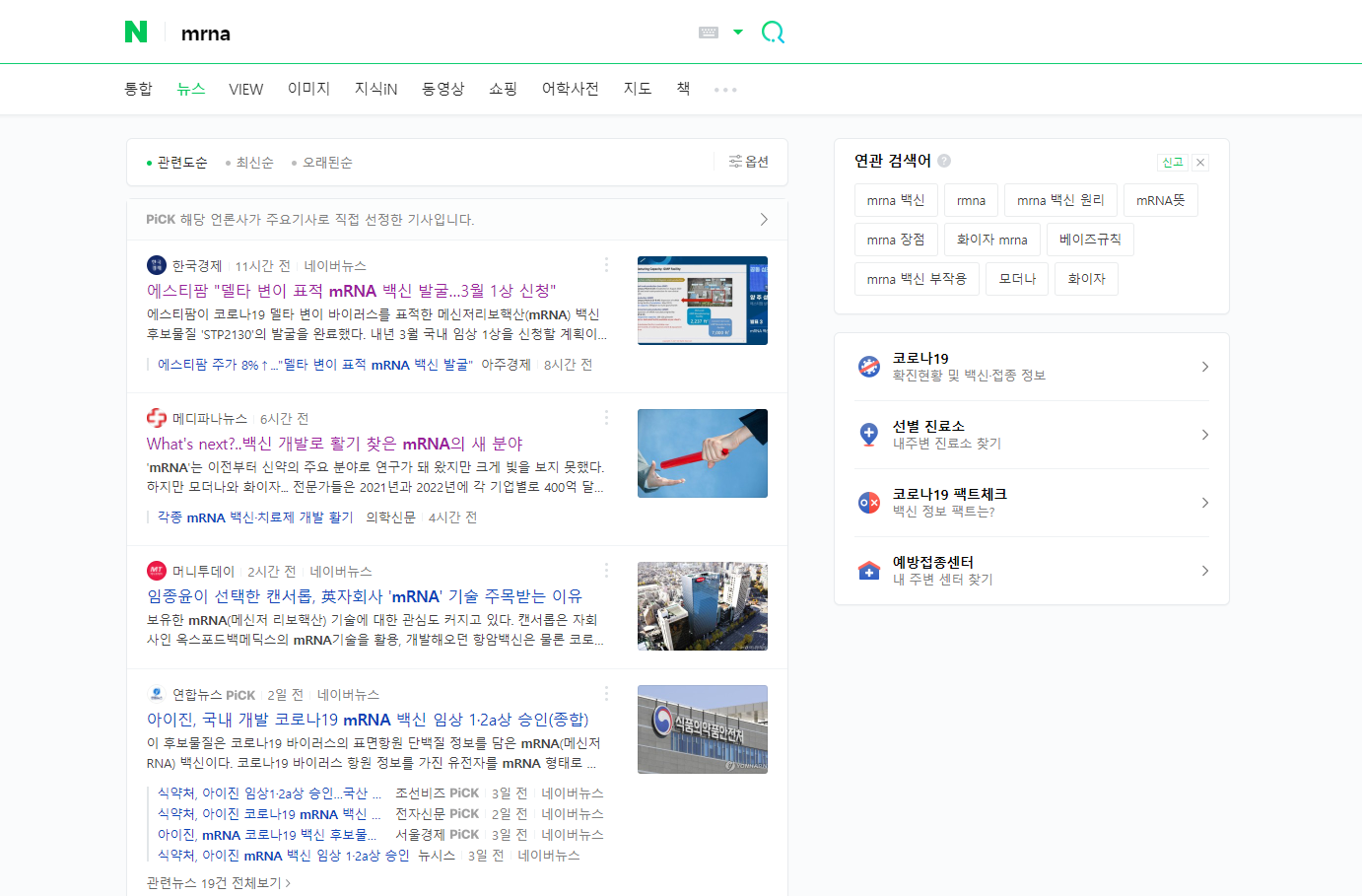This screenshot has width=1362, height=896.
Task: Open more menu for 머니투데이 article
Action: [606, 571]
